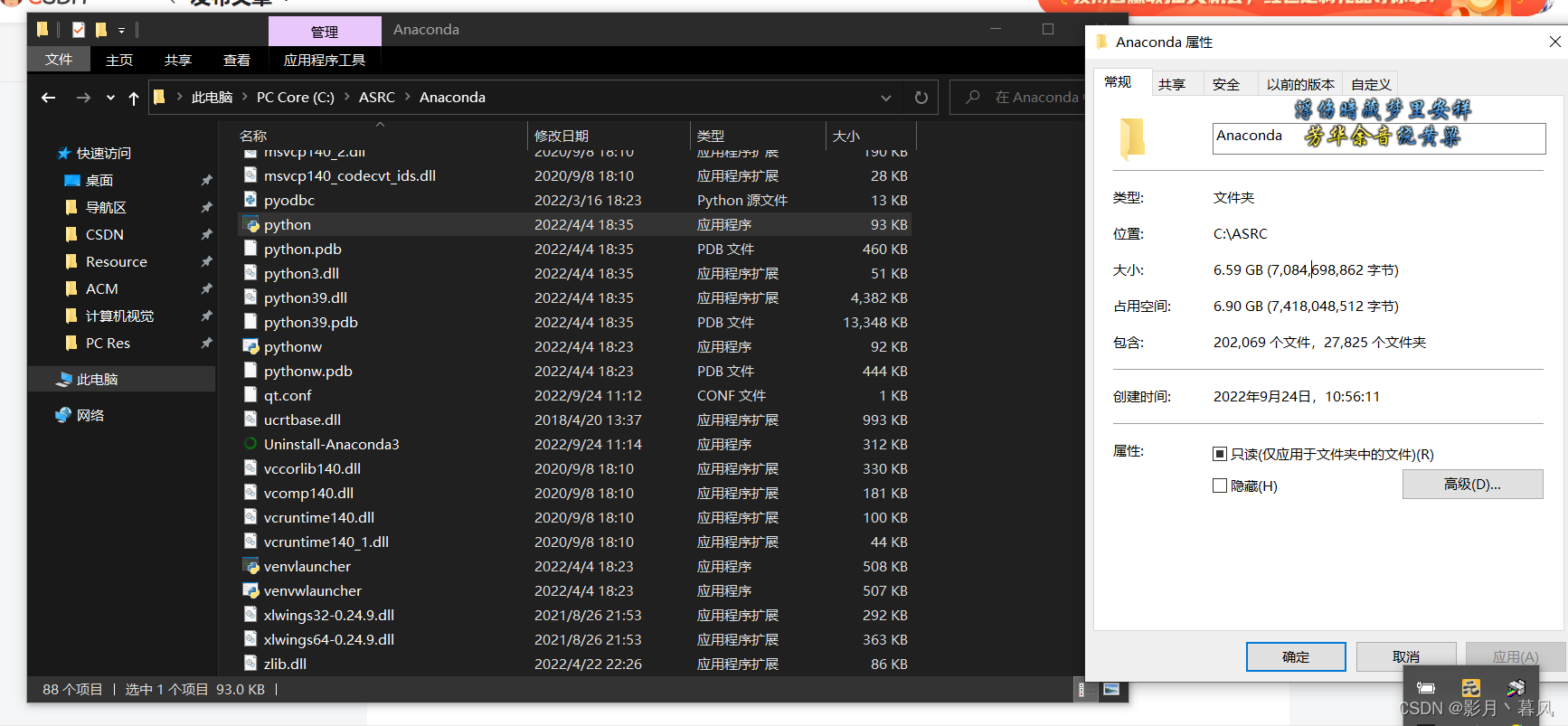This screenshot has height=726, width=1568.
Task: Click the Quick access star icon
Action: click(x=64, y=153)
